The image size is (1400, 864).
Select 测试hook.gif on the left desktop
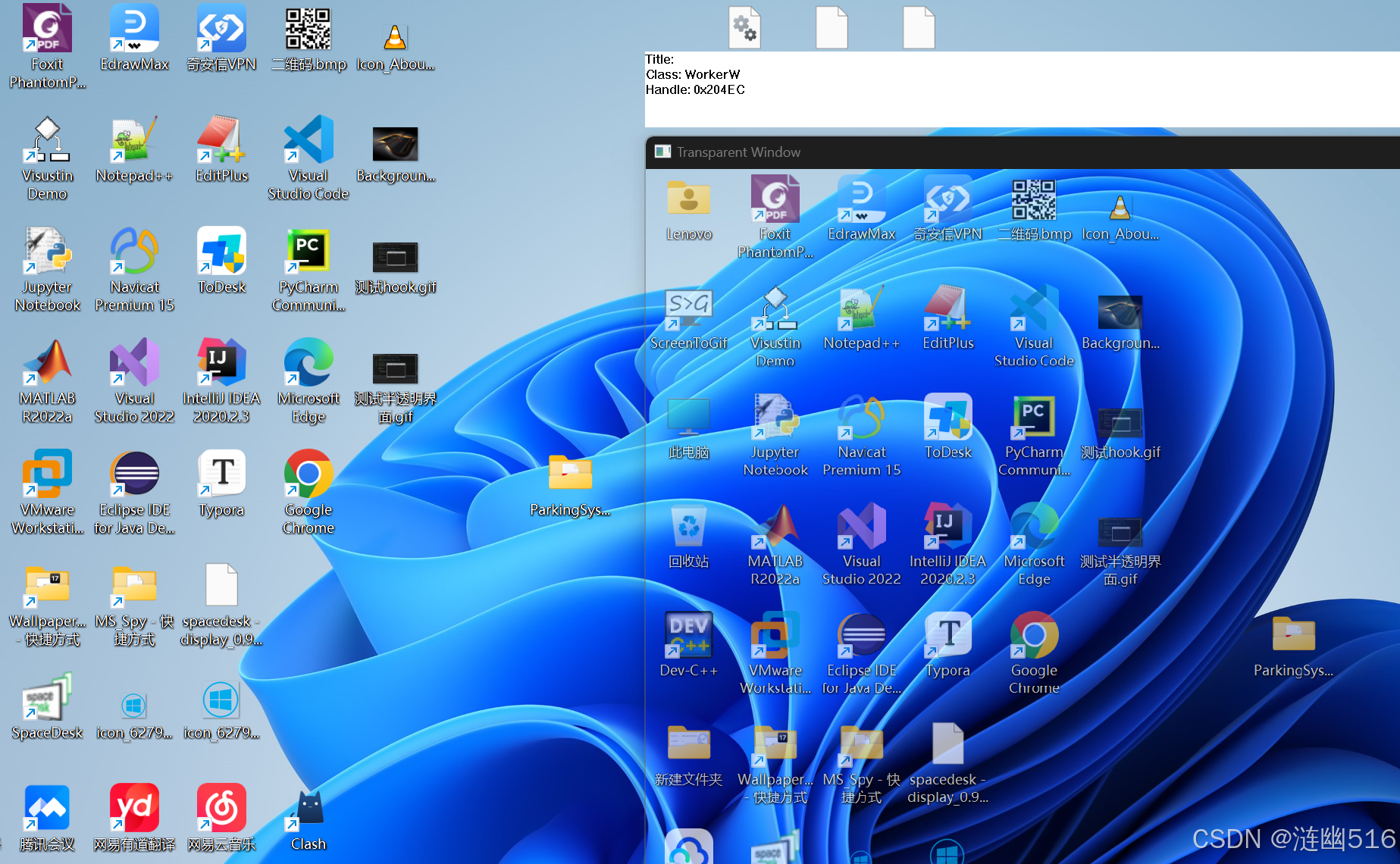(395, 267)
